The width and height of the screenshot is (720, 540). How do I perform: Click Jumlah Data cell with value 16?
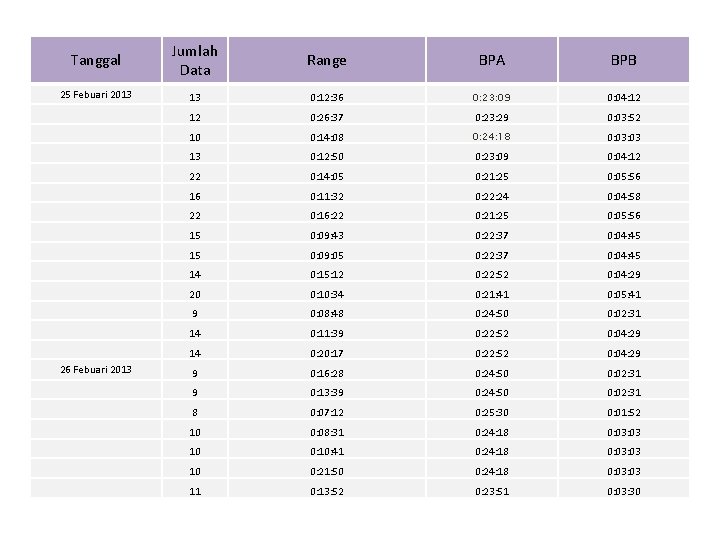point(195,196)
